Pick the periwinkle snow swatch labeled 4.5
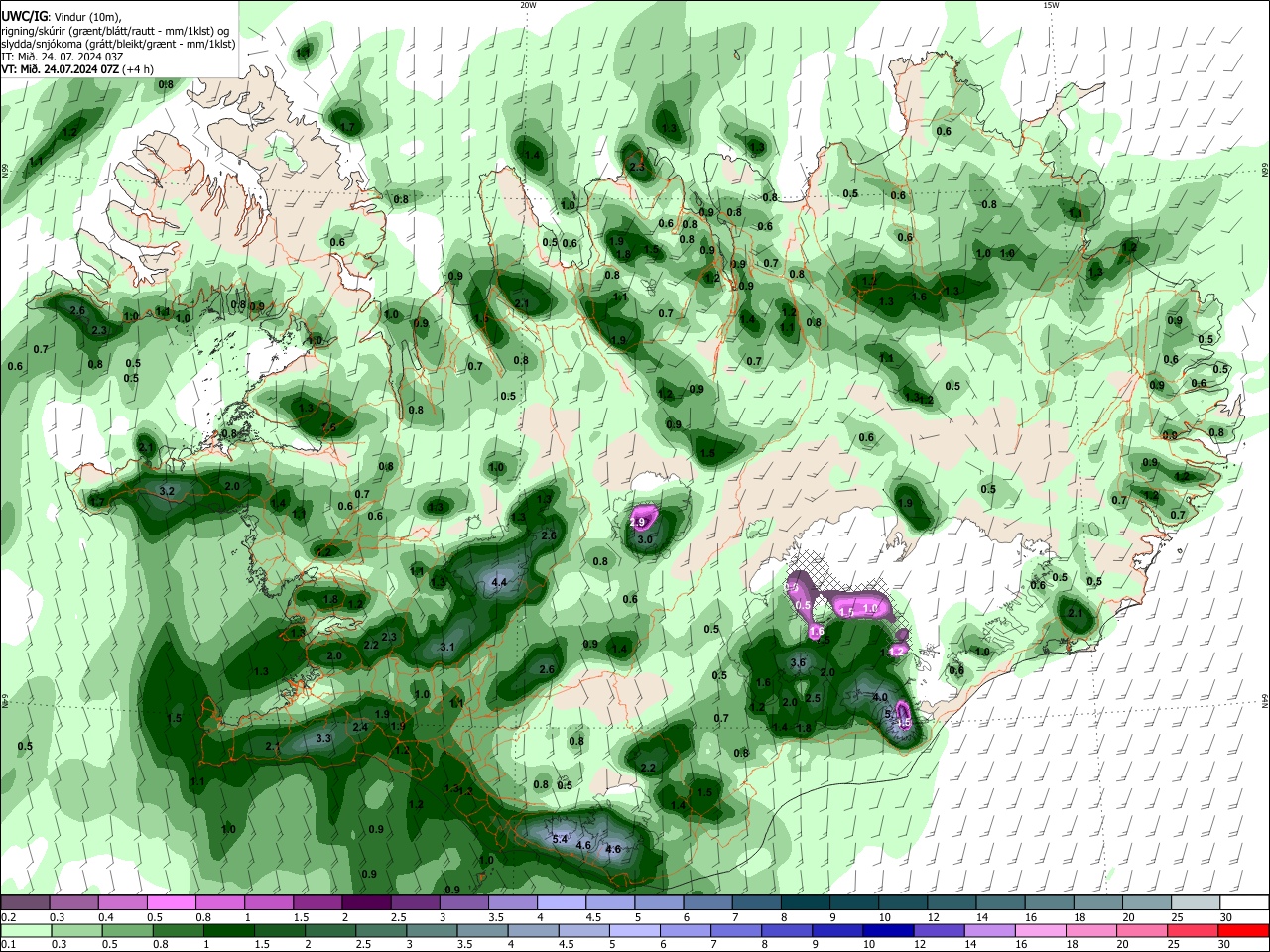The height and width of the screenshot is (952, 1270). click(610, 903)
